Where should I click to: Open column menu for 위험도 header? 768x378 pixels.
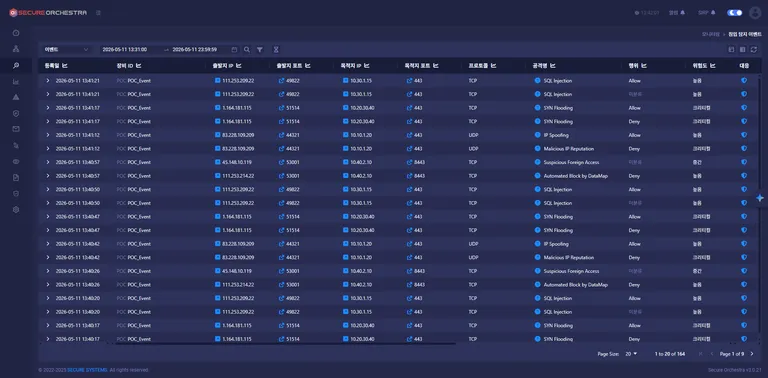713,65
